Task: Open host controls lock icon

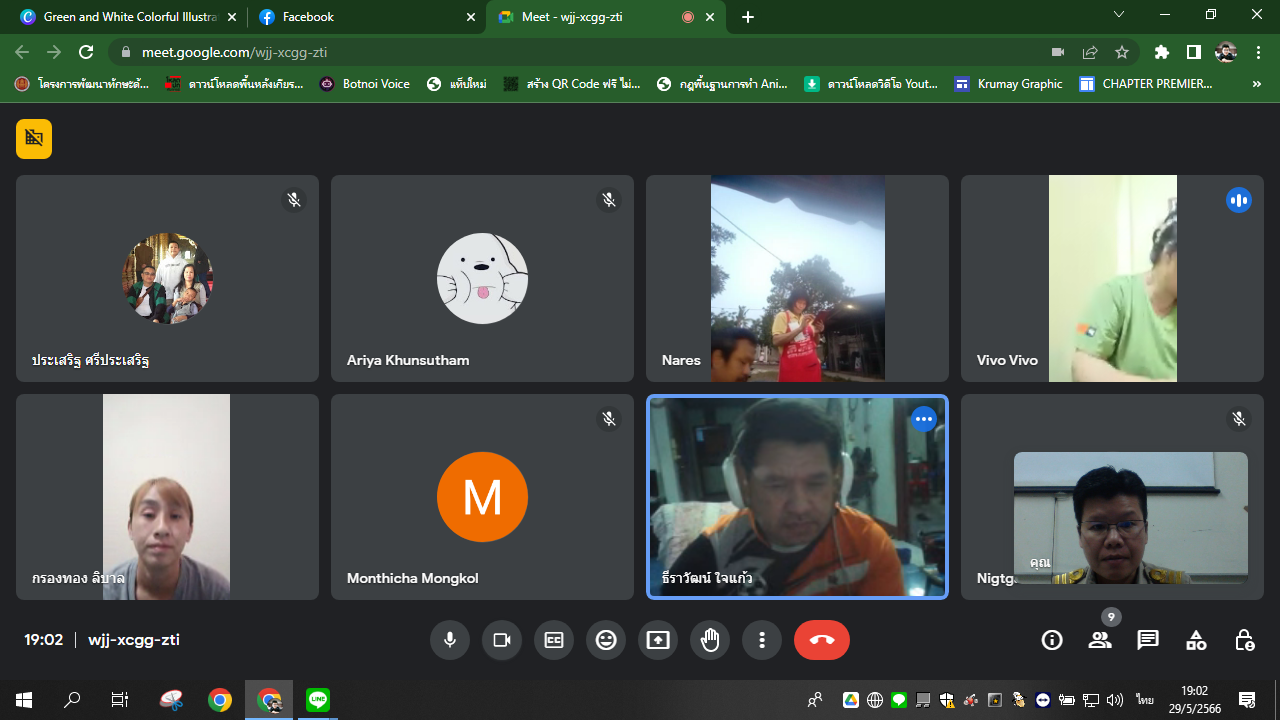Action: pos(1244,640)
